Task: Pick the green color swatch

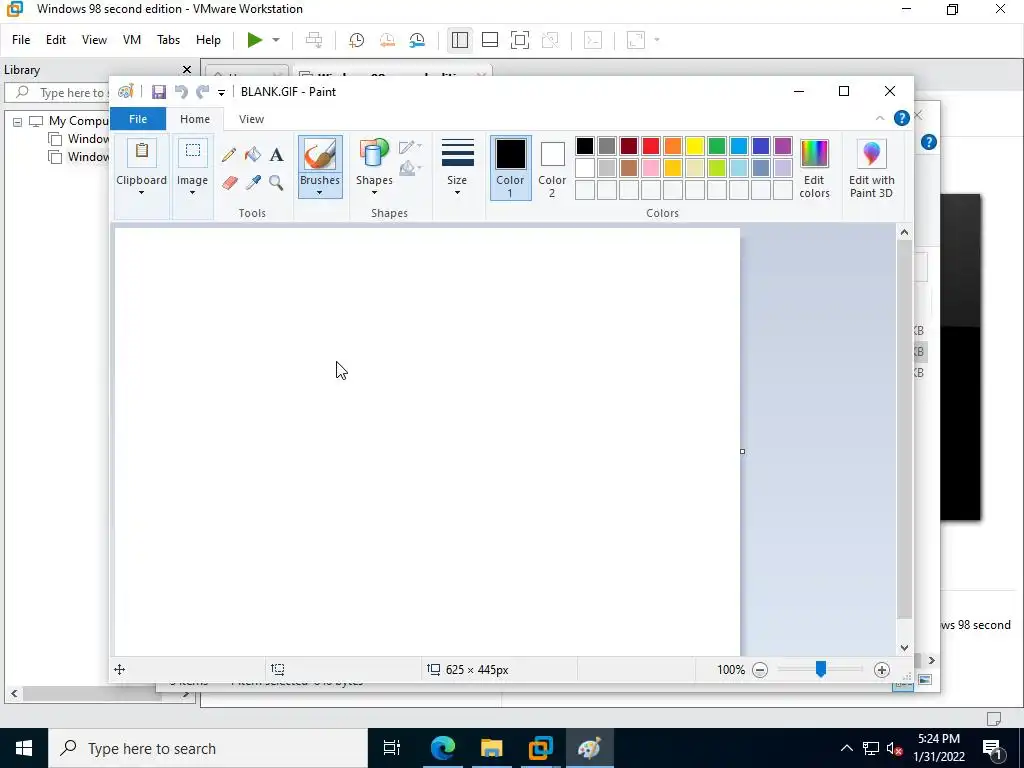Action: coord(717,146)
